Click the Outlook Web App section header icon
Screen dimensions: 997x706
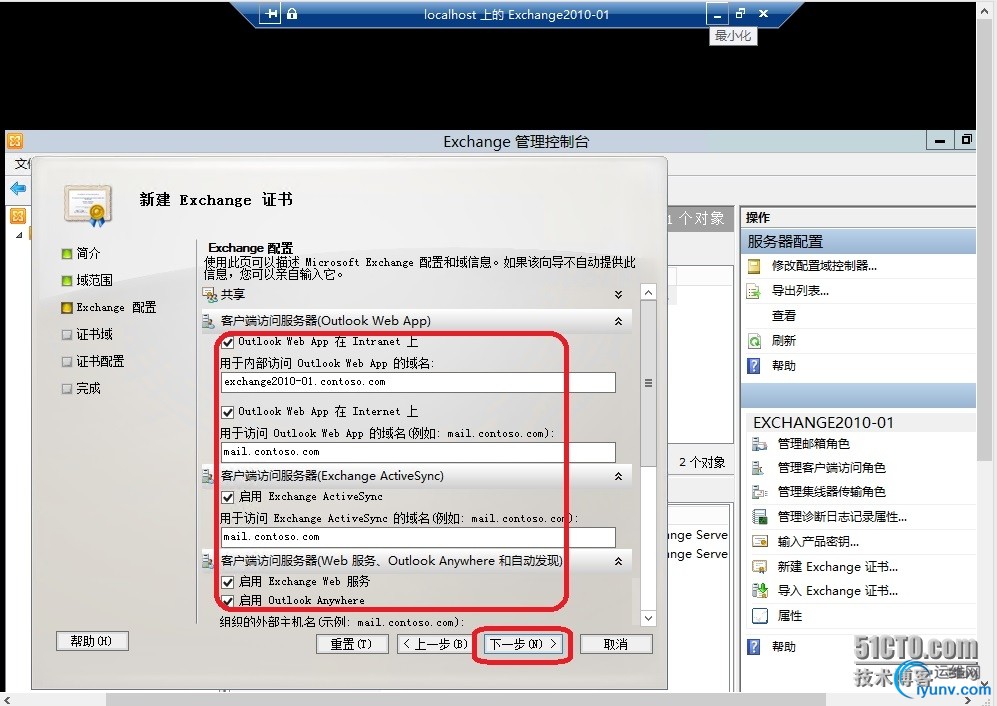(x=209, y=322)
